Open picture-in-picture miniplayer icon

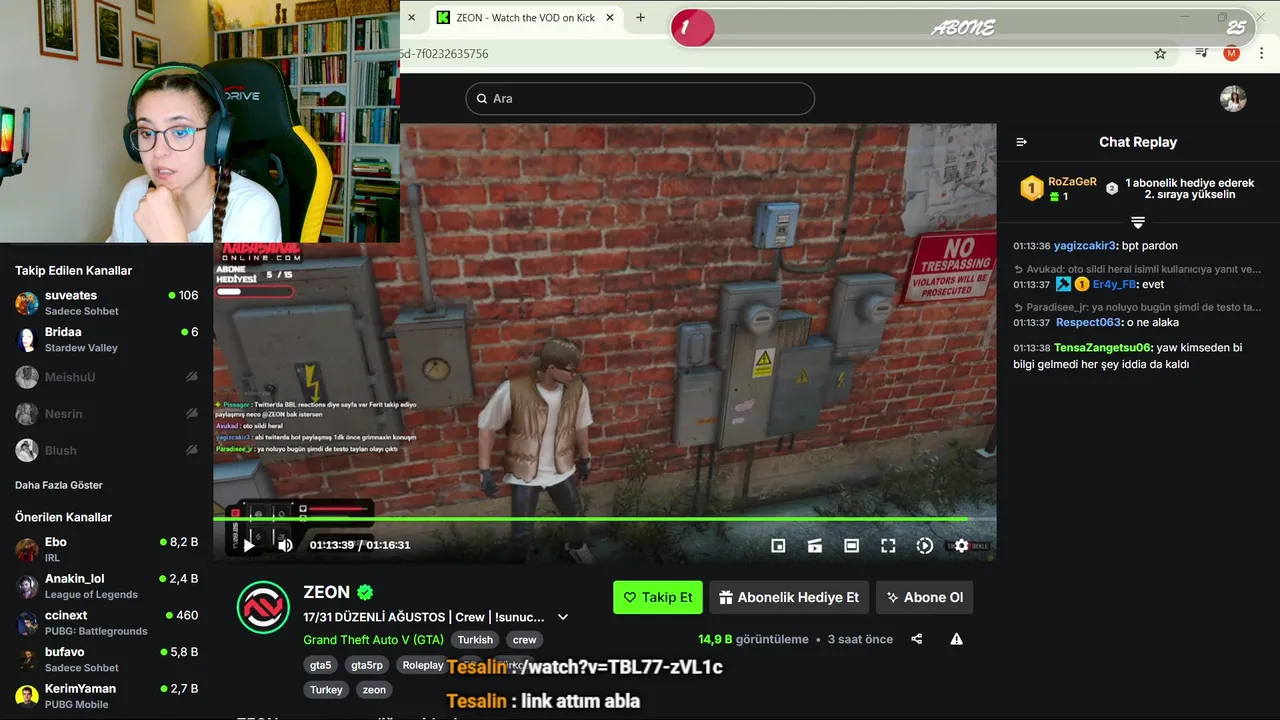coord(778,545)
